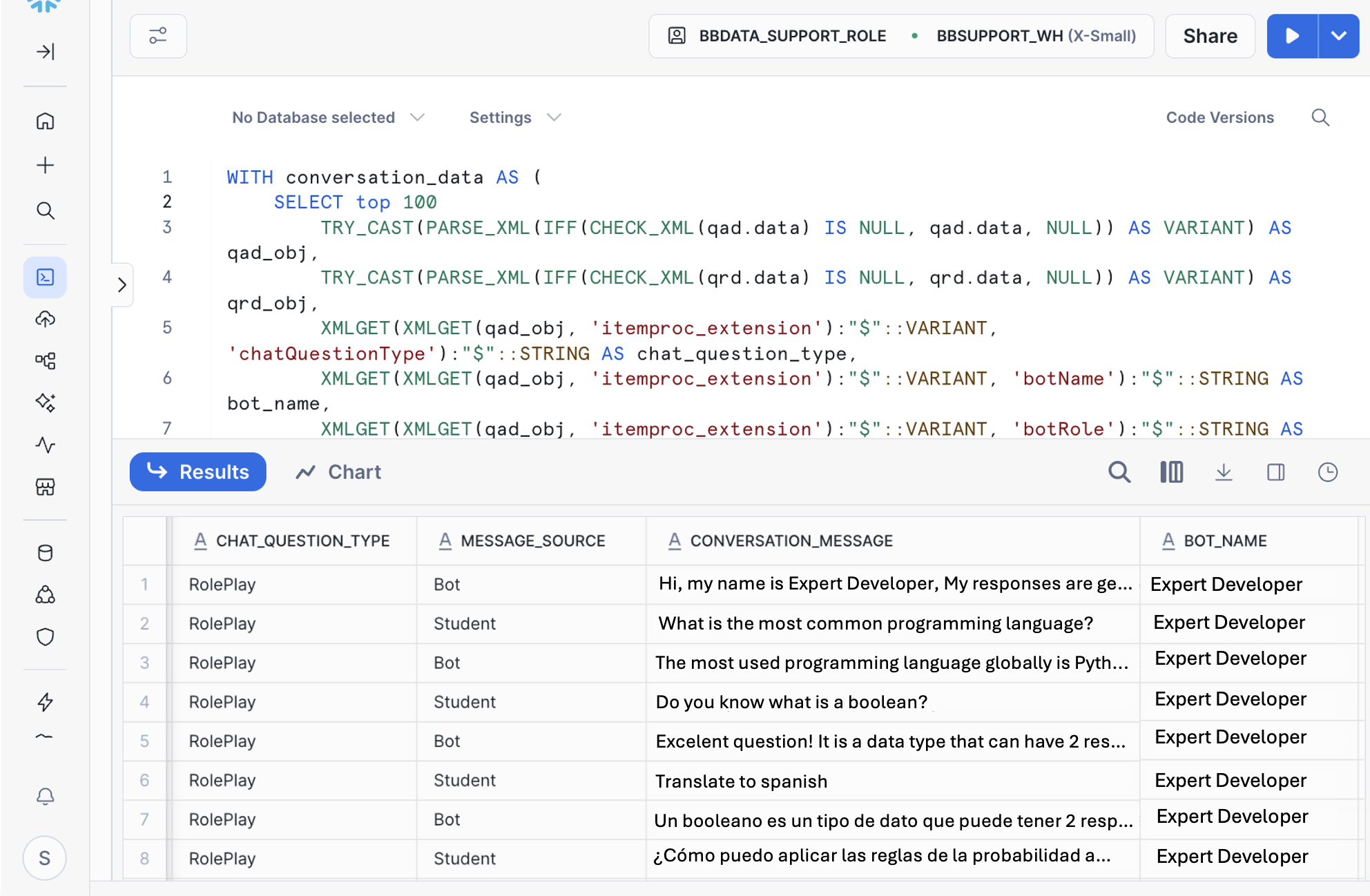Click the Share button
The image size is (1370, 896).
coord(1210,36)
